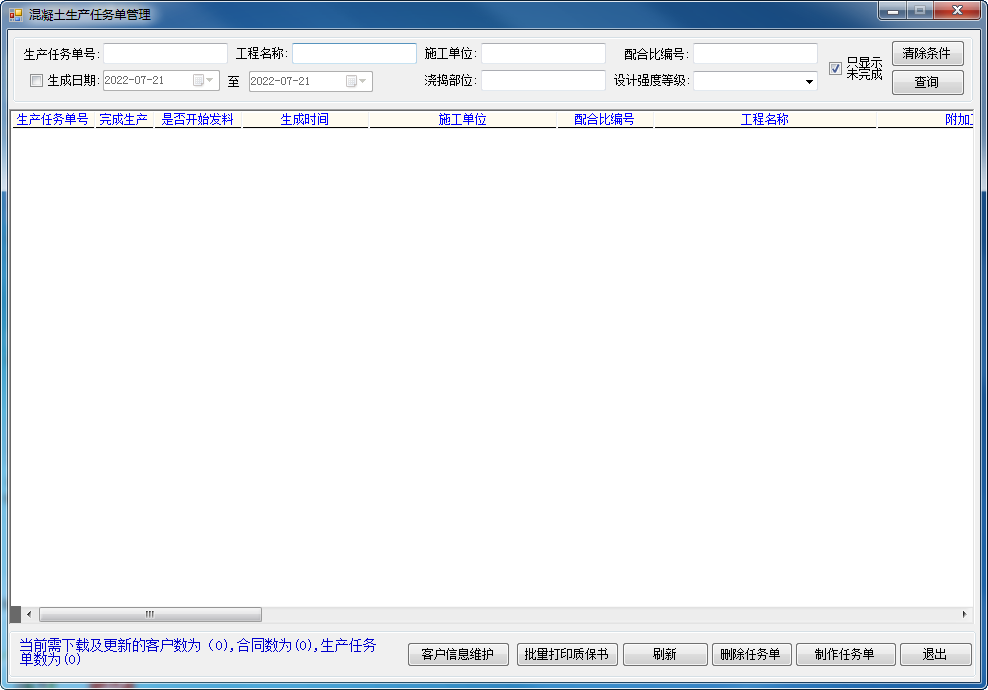Sort by 生产任务单号 column header
This screenshot has height=690, width=988.
(53, 120)
